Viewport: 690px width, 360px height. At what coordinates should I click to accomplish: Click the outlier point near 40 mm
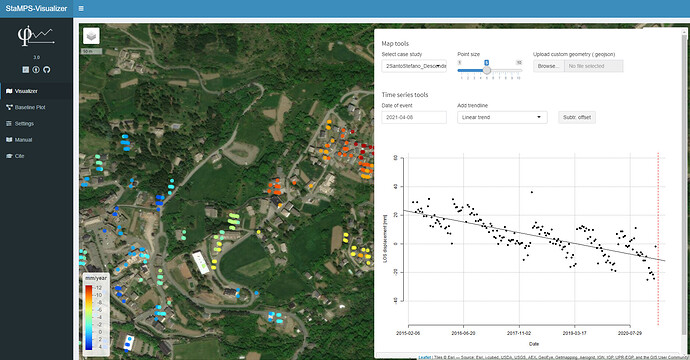click(532, 192)
